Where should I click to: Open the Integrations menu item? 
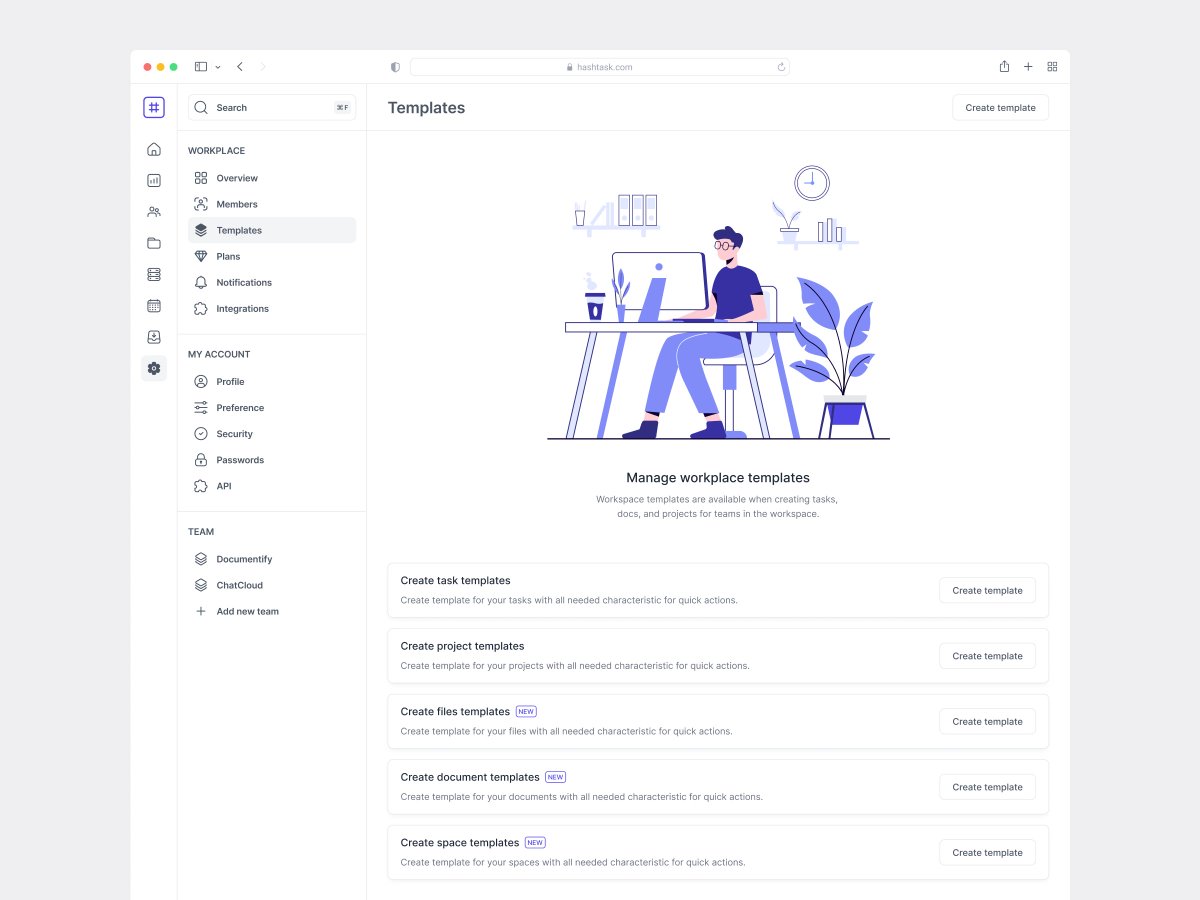272,308
